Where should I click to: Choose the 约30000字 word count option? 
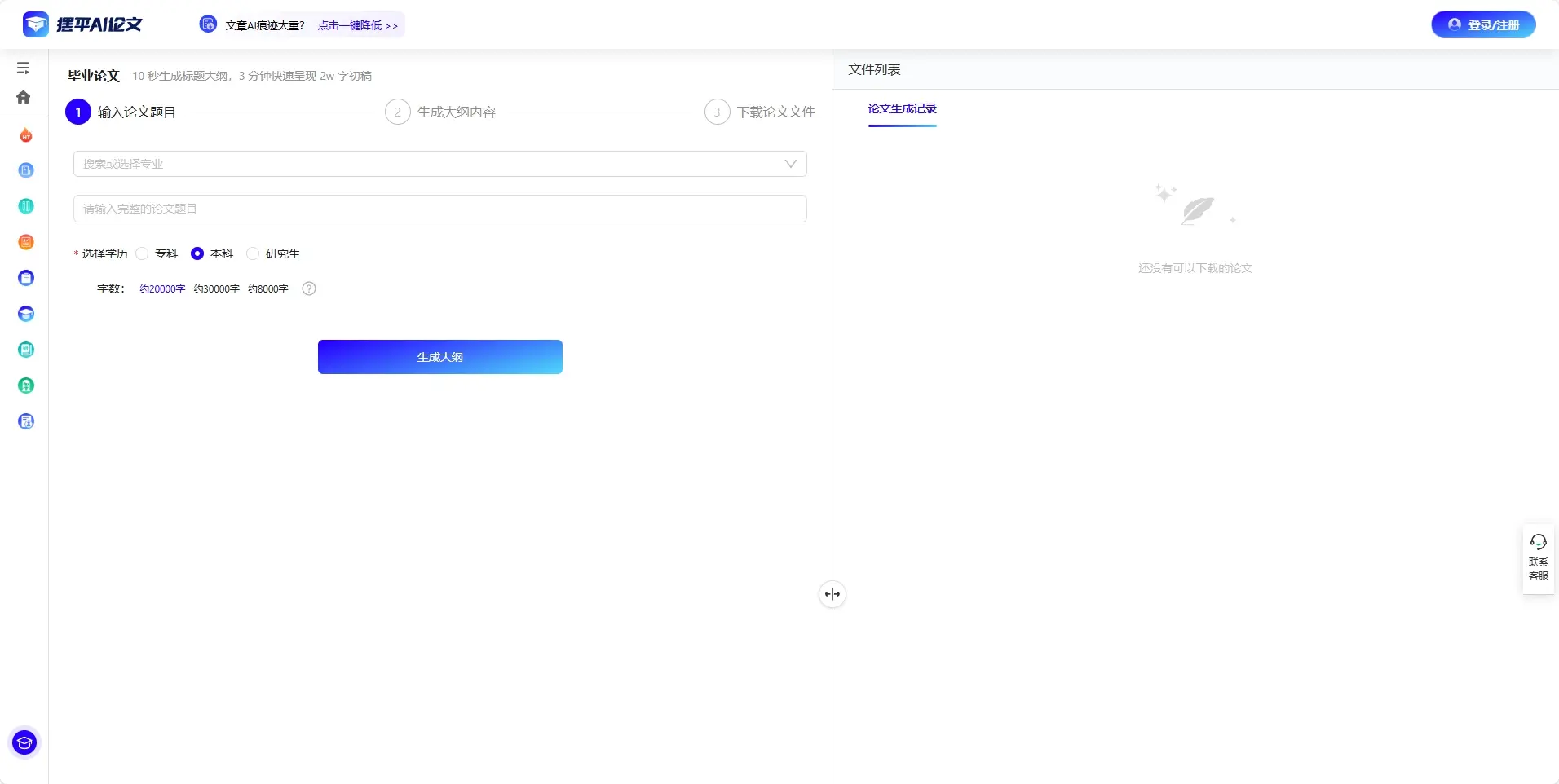point(216,289)
